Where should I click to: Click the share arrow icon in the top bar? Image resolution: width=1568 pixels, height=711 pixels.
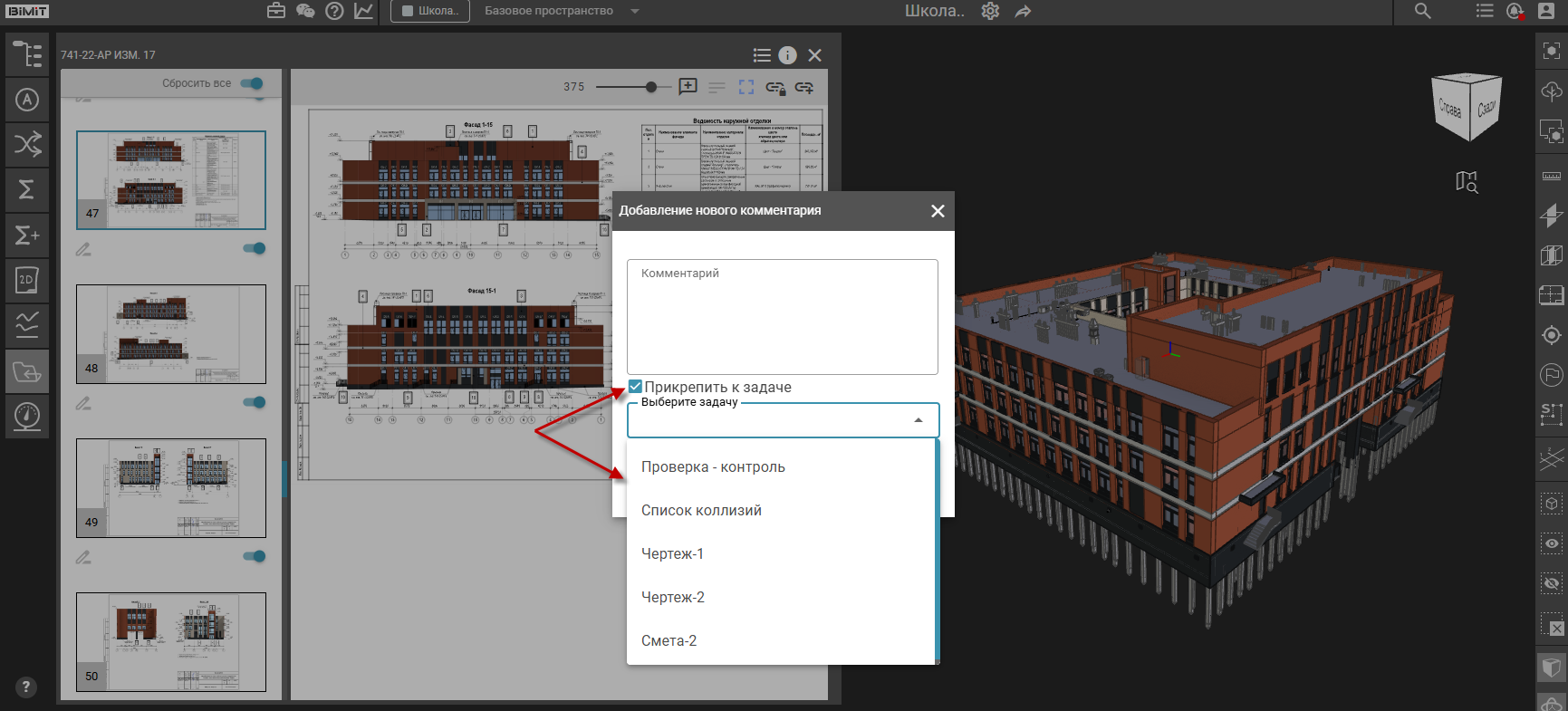click(x=1023, y=11)
